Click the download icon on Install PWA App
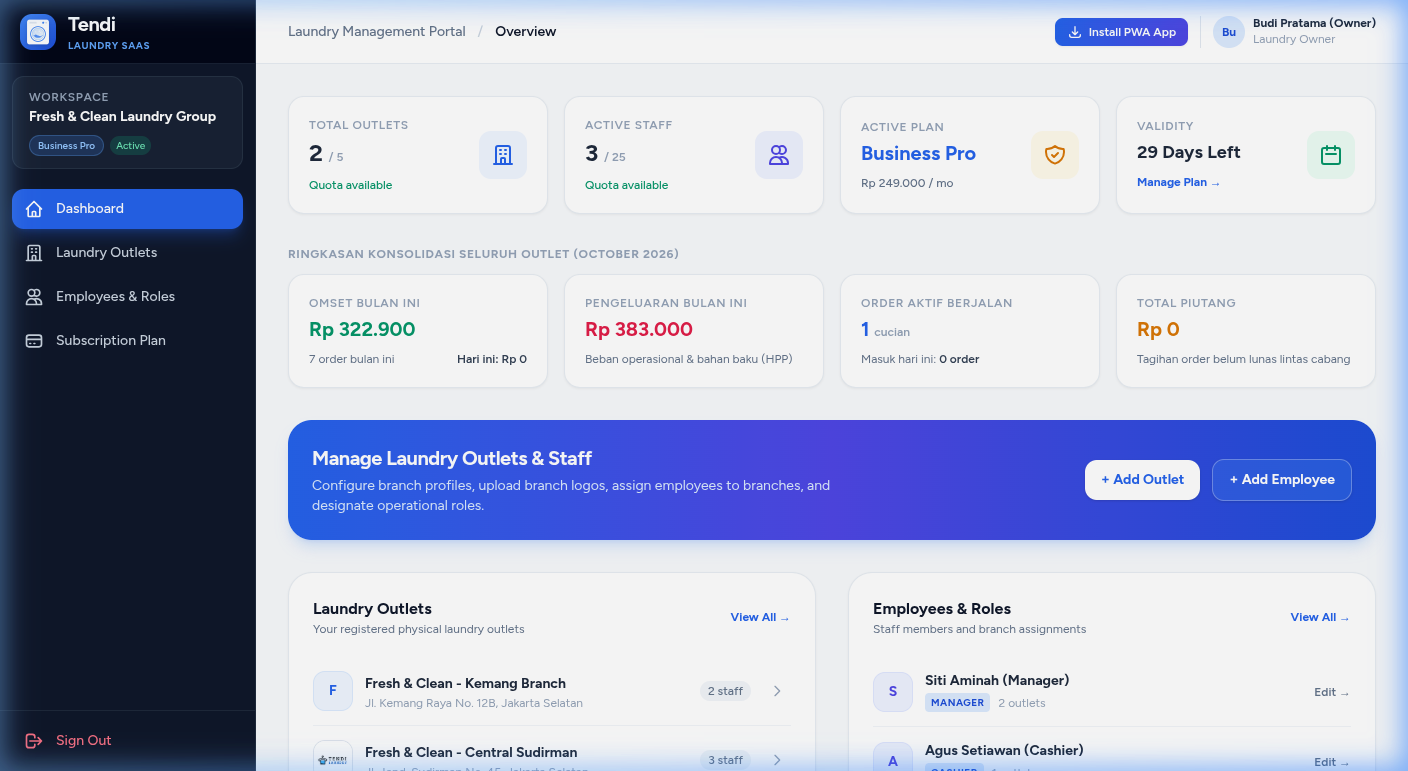This screenshot has height=771, width=1408. pos(1075,32)
